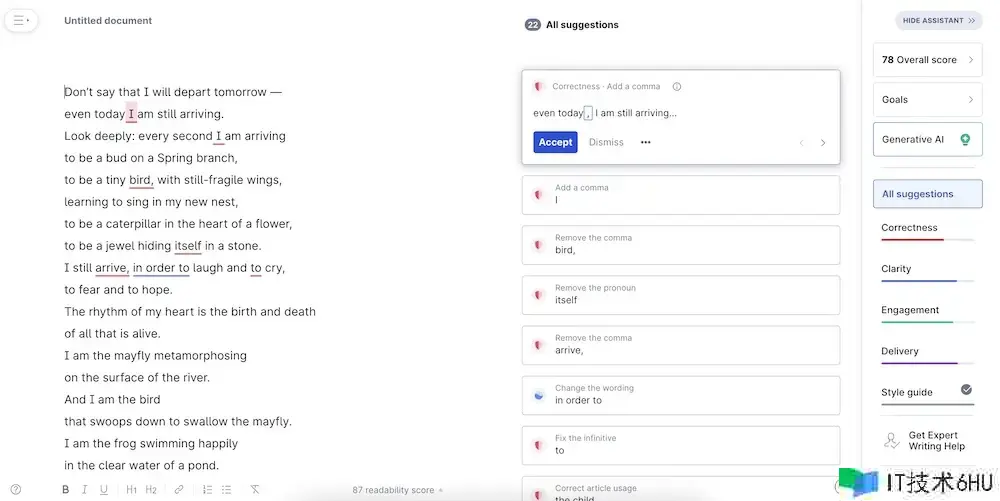Expand the Overall score panel

927,60
